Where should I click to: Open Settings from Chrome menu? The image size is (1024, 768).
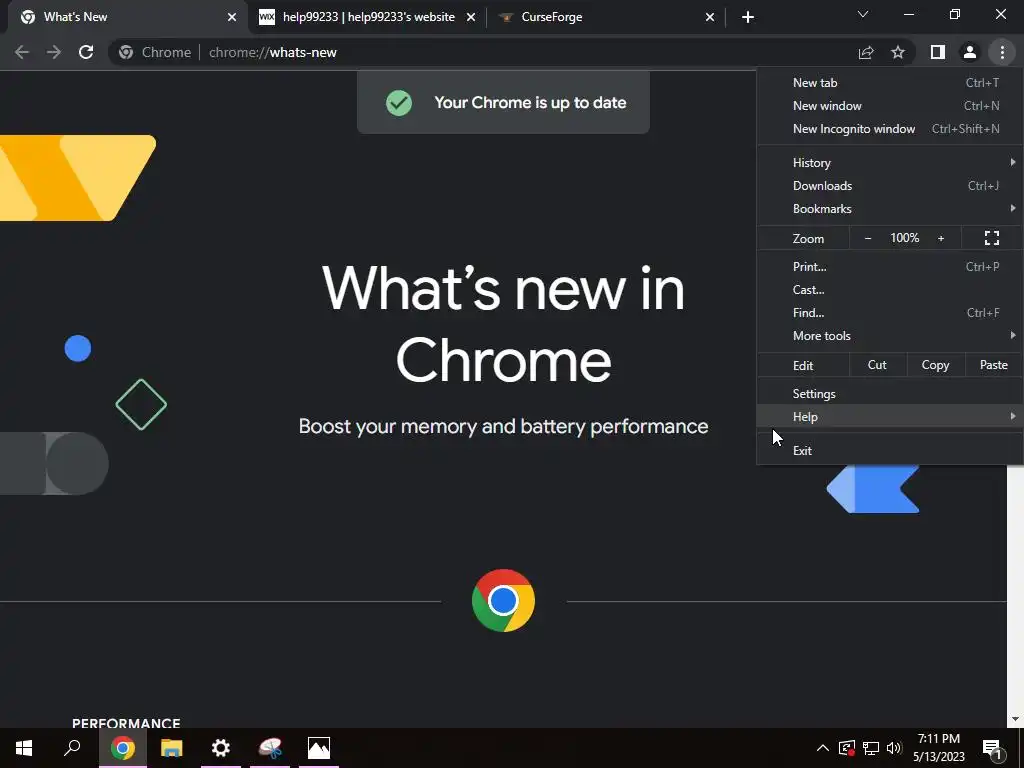889,394
